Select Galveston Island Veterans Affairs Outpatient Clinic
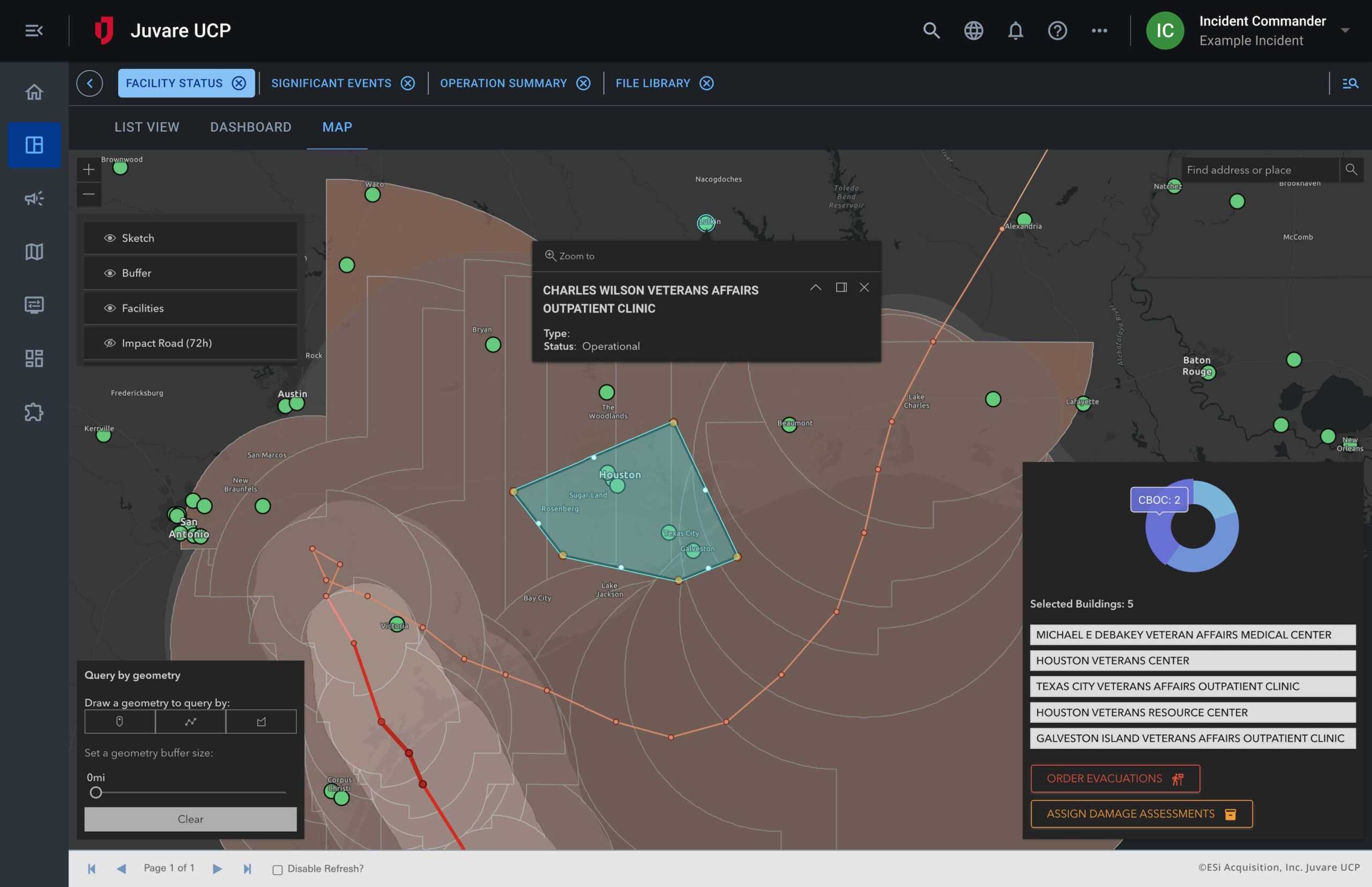Screen dimensions: 1372x887 pyautogui.click(x=1192, y=739)
